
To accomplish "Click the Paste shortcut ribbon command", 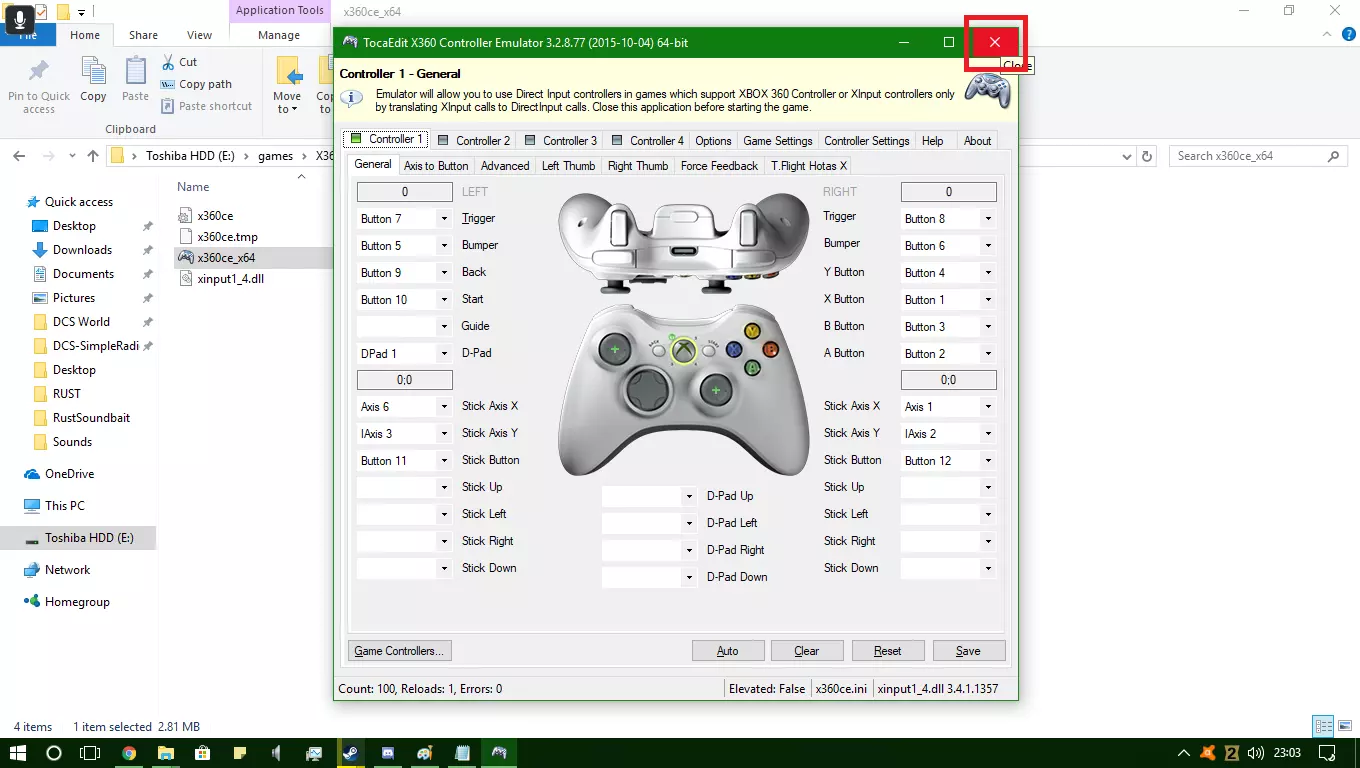I will [206, 106].
